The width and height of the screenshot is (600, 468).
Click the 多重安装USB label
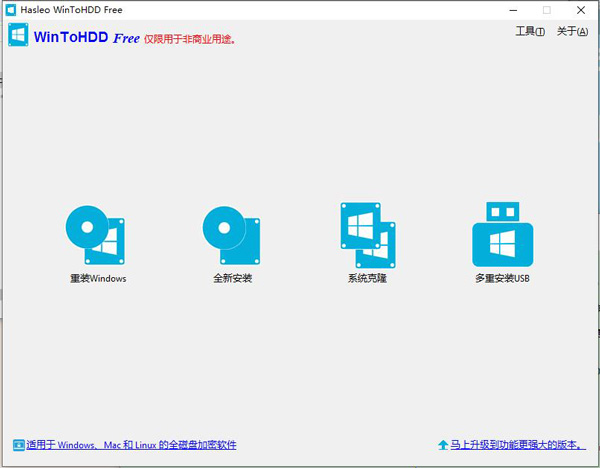(x=502, y=278)
